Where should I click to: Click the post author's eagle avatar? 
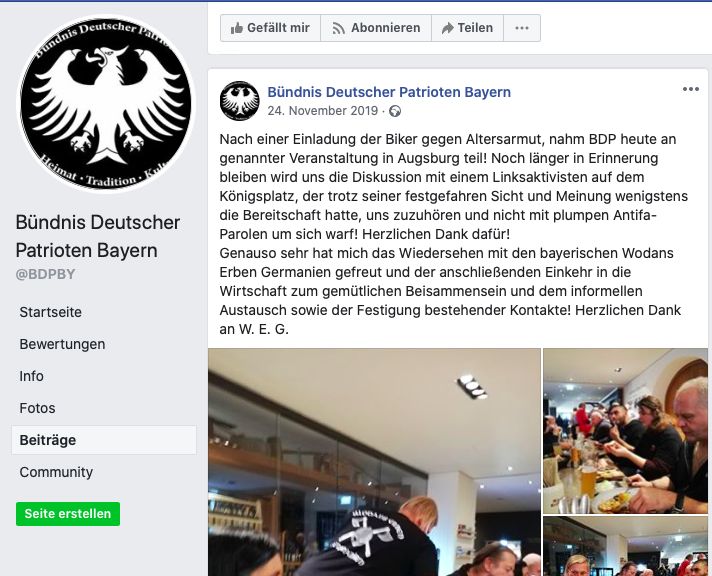240,101
